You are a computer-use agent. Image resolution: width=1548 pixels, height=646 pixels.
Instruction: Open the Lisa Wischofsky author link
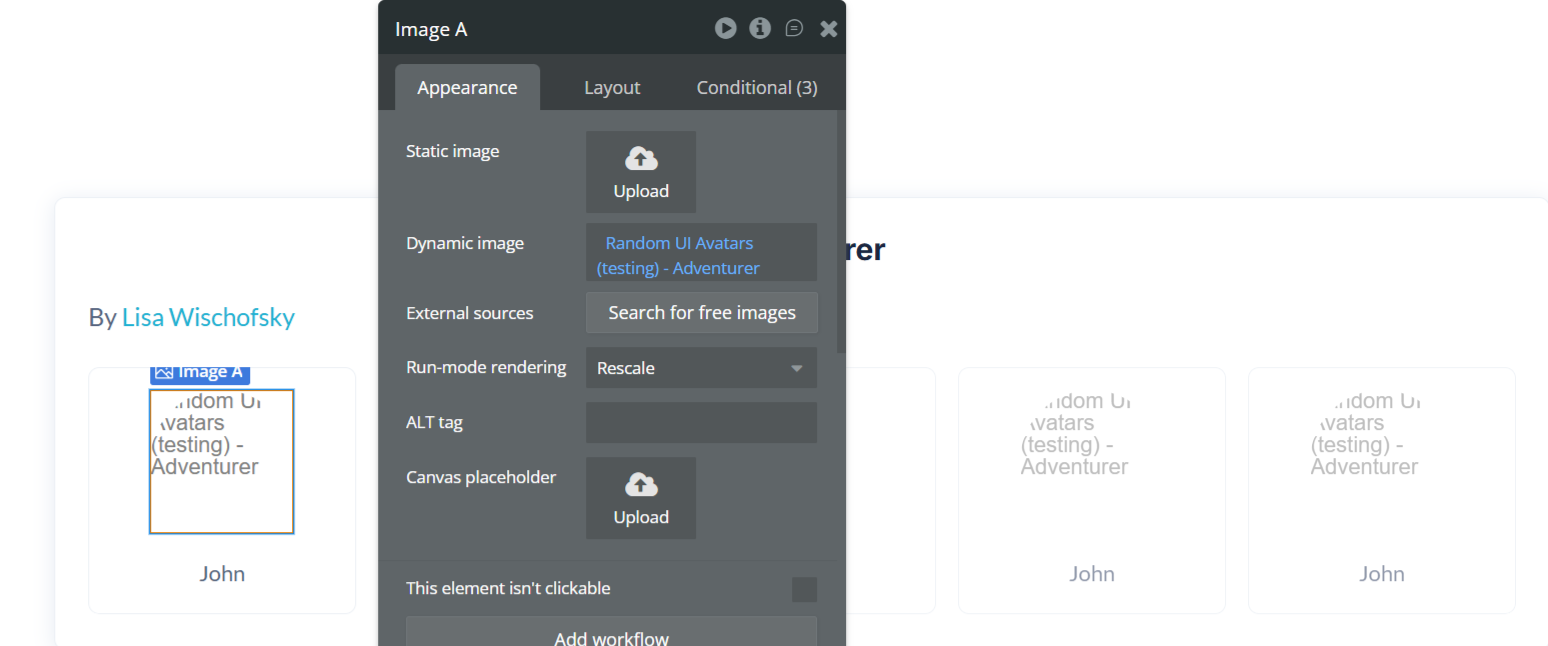click(x=208, y=317)
